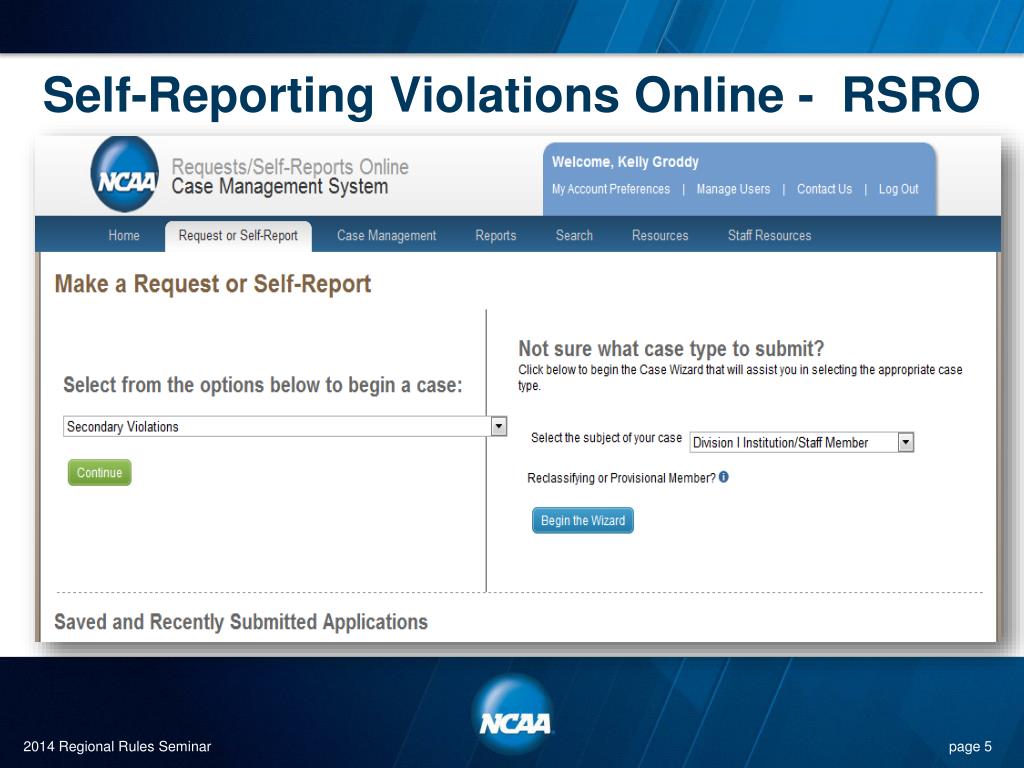Screen dimensions: 1024x768
Task: Click the Welcome, Kelly Groddy text
Action: pyautogui.click(x=625, y=161)
